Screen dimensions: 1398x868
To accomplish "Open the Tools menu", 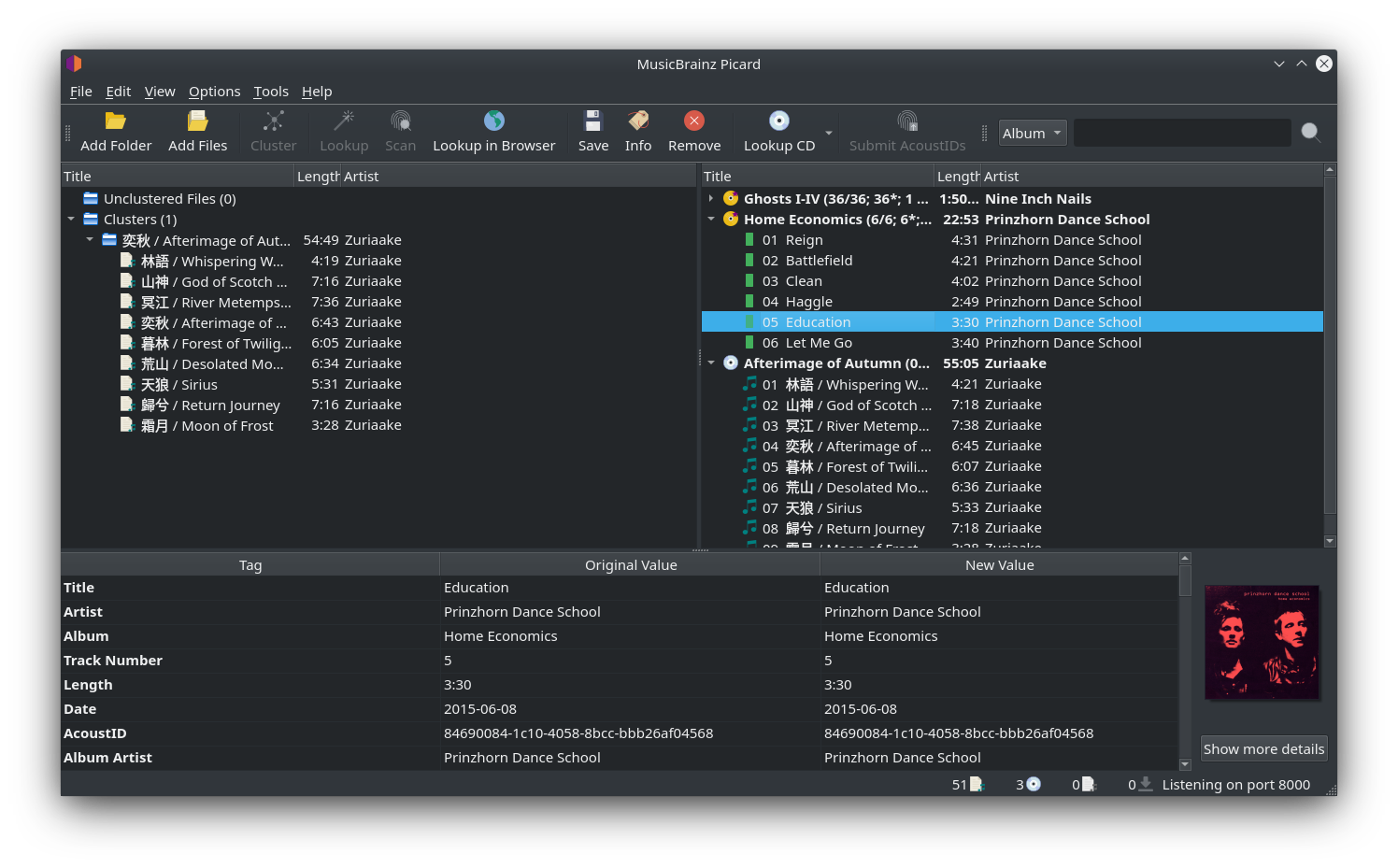I will 271,91.
